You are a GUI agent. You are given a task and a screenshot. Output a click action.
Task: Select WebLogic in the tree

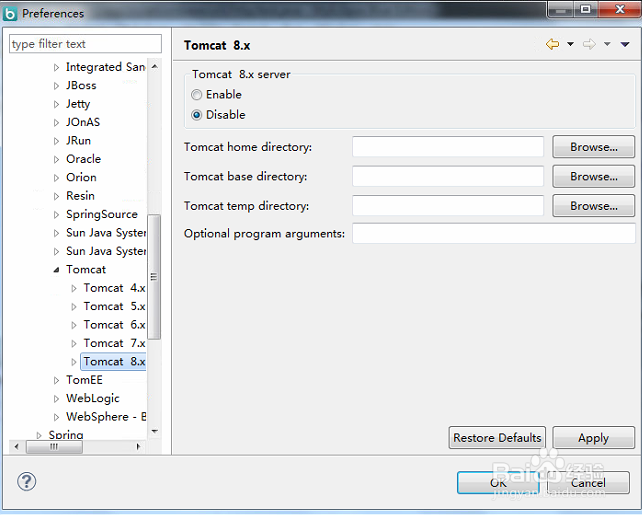tap(93, 398)
